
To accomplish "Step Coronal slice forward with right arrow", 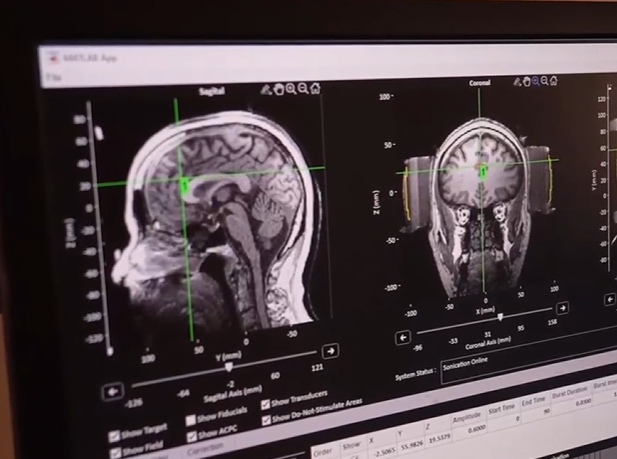I will pyautogui.click(x=563, y=308).
